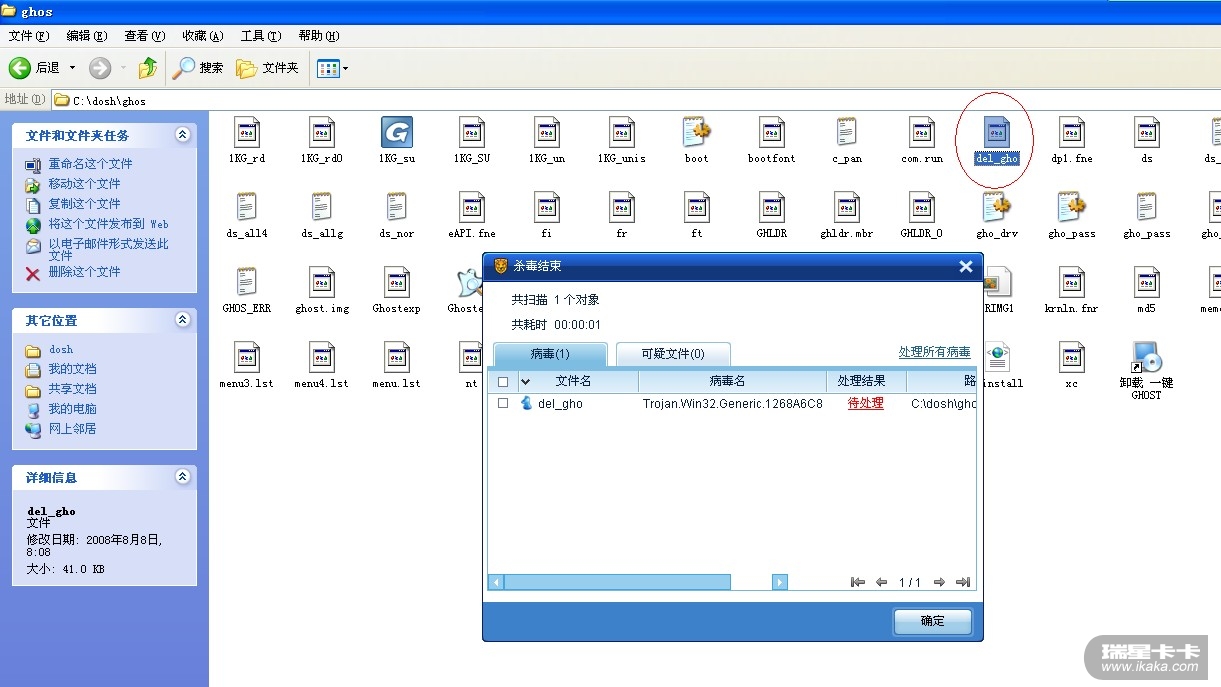Switch to the 病毒(1) tab
1221x687 pixels.
click(x=550, y=354)
